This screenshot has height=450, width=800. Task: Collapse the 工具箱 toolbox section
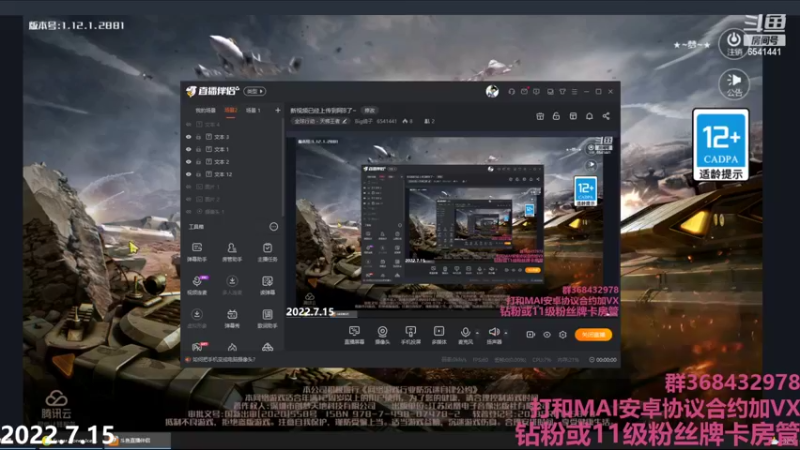click(x=273, y=227)
